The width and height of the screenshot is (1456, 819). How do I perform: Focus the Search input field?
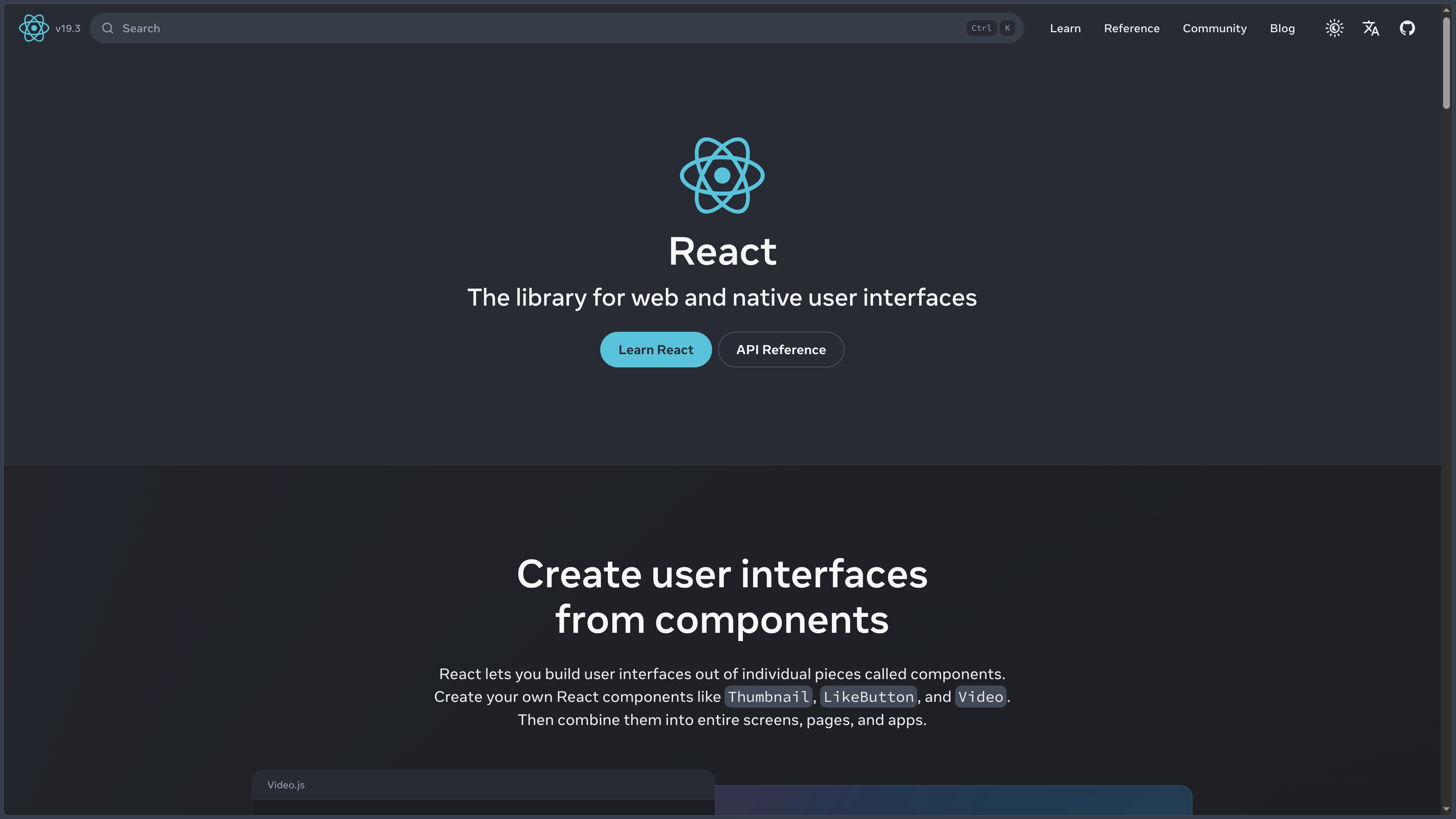(557, 28)
